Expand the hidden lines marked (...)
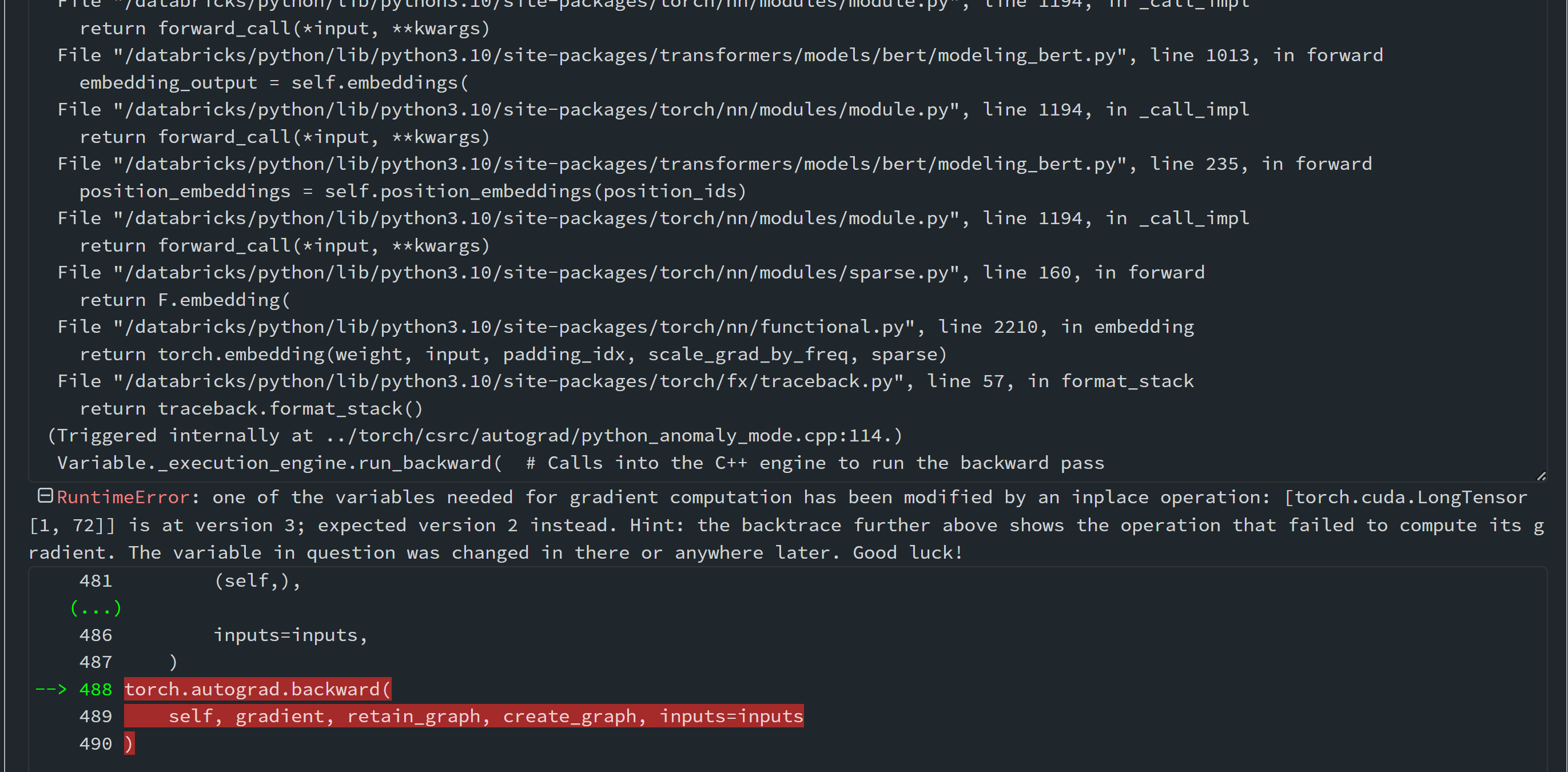Screen dimensions: 1568x772 click(95, 607)
